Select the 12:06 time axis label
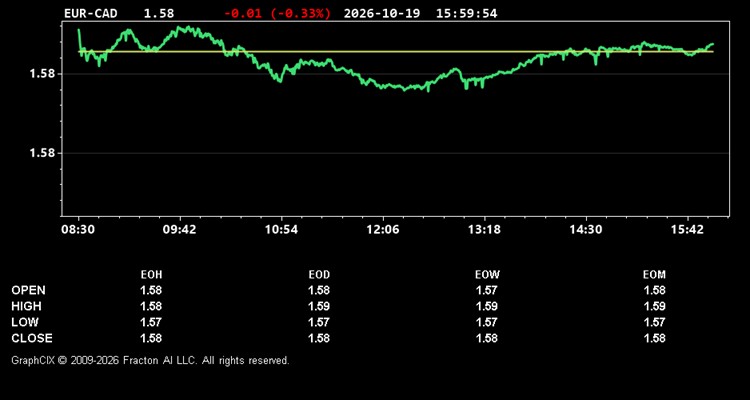750x400 pixels. pyautogui.click(x=382, y=230)
